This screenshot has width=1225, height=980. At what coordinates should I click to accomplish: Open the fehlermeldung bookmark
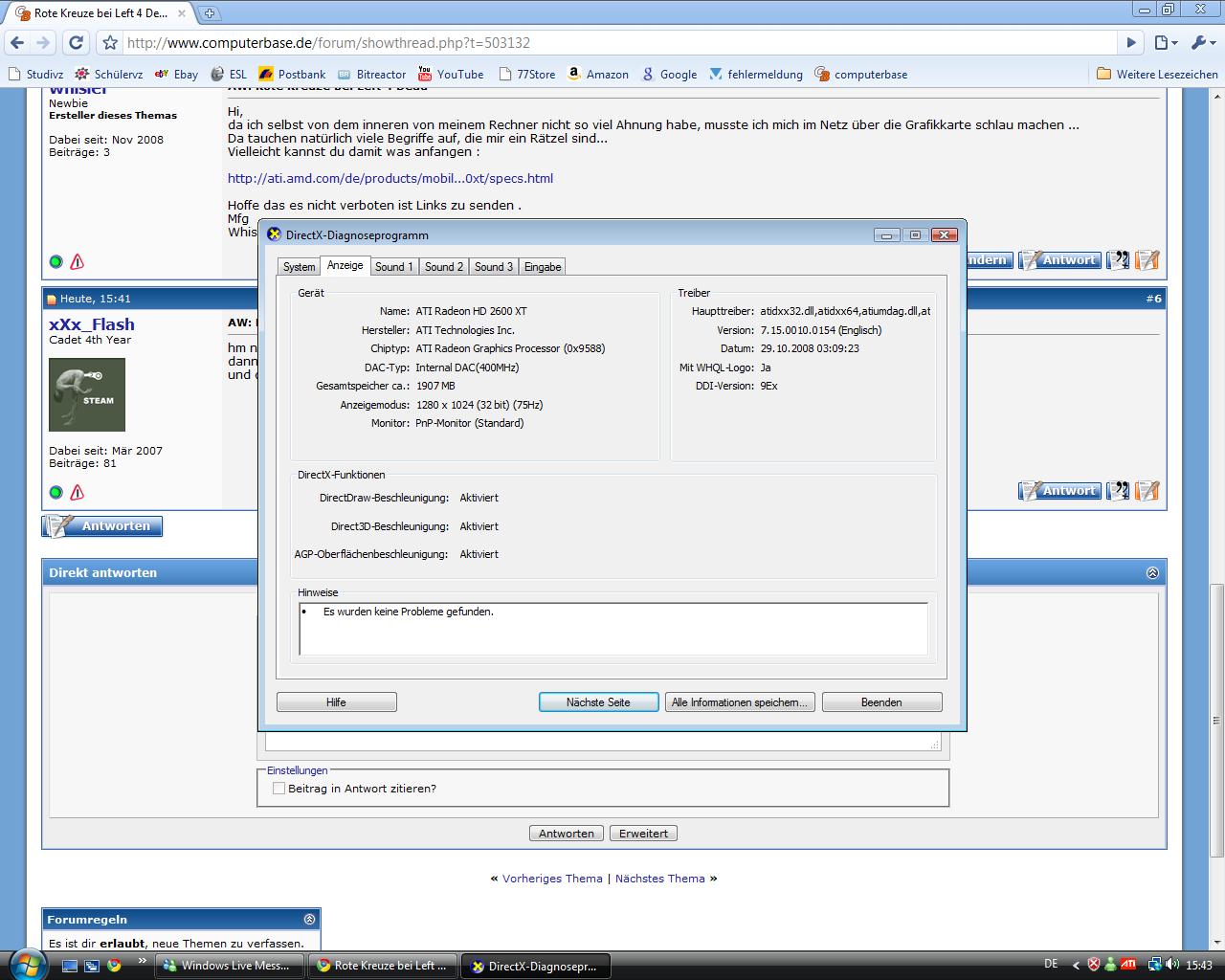(755, 74)
